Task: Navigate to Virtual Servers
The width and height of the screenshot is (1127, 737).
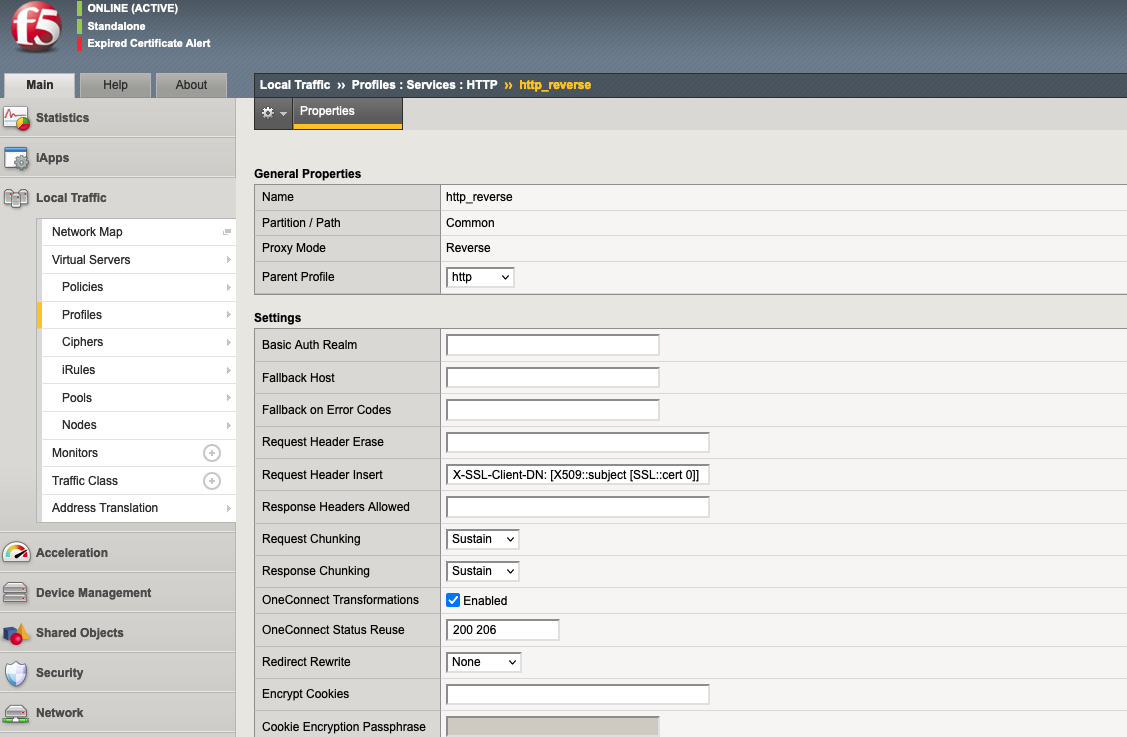Action: pos(89,259)
